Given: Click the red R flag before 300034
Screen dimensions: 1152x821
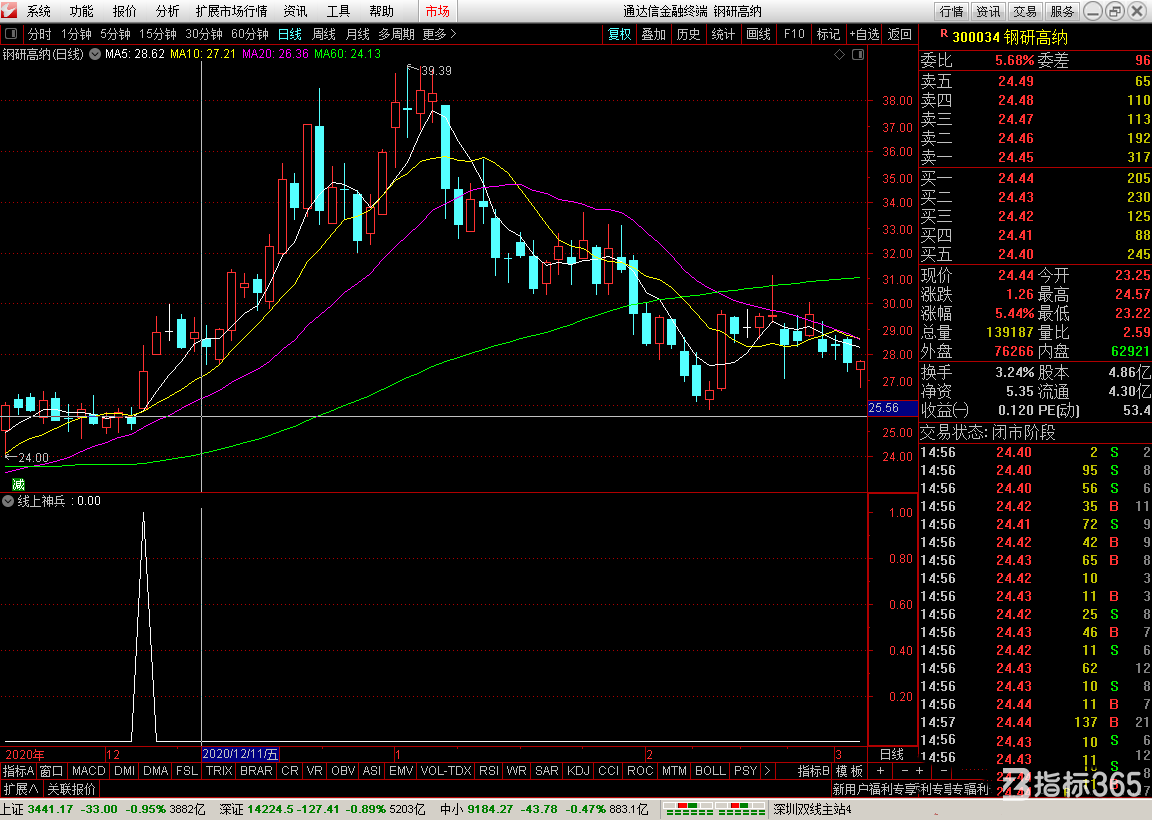Looking at the screenshot, I should (944, 34).
